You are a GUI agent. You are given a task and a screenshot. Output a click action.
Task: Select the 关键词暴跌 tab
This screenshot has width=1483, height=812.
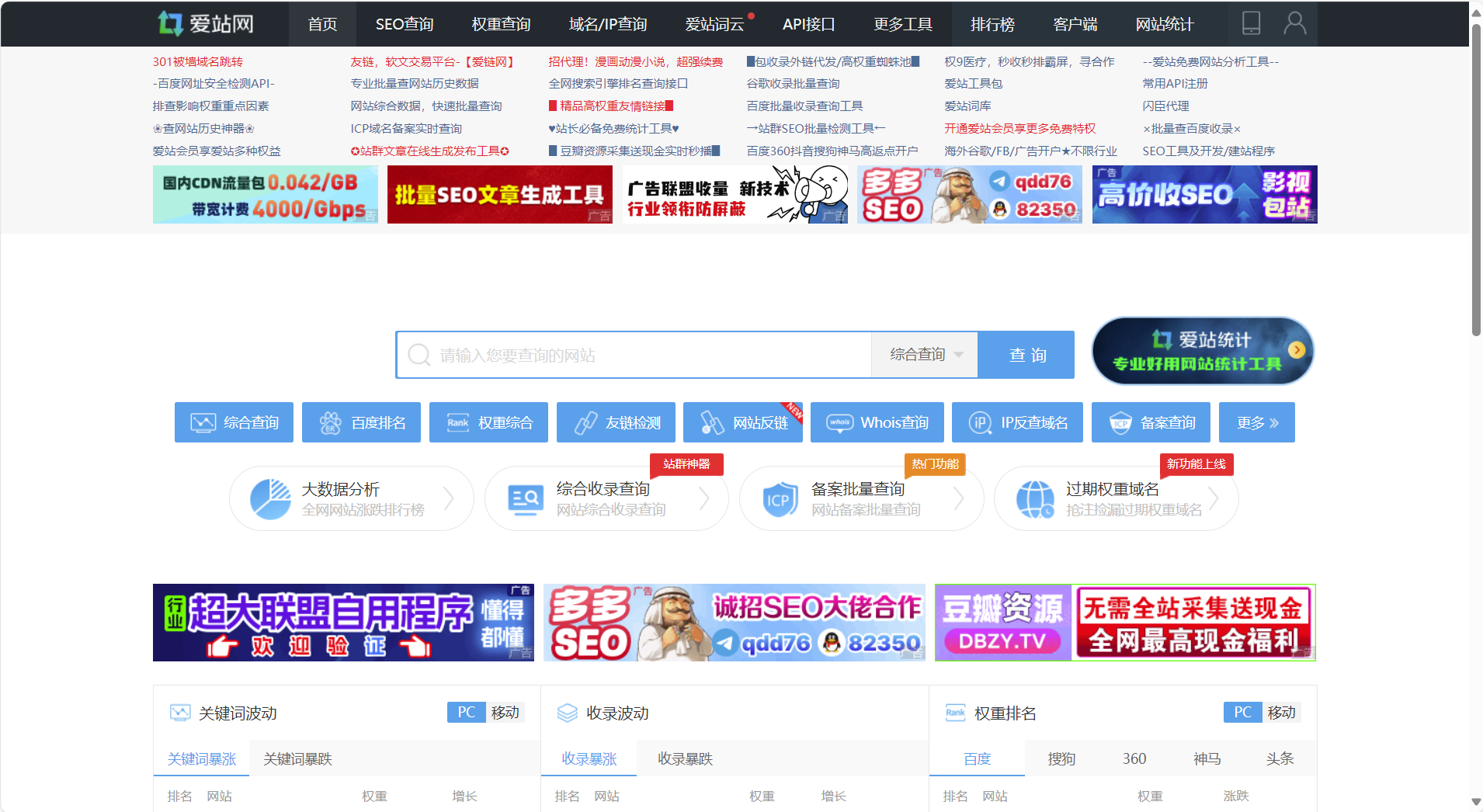tap(297, 758)
